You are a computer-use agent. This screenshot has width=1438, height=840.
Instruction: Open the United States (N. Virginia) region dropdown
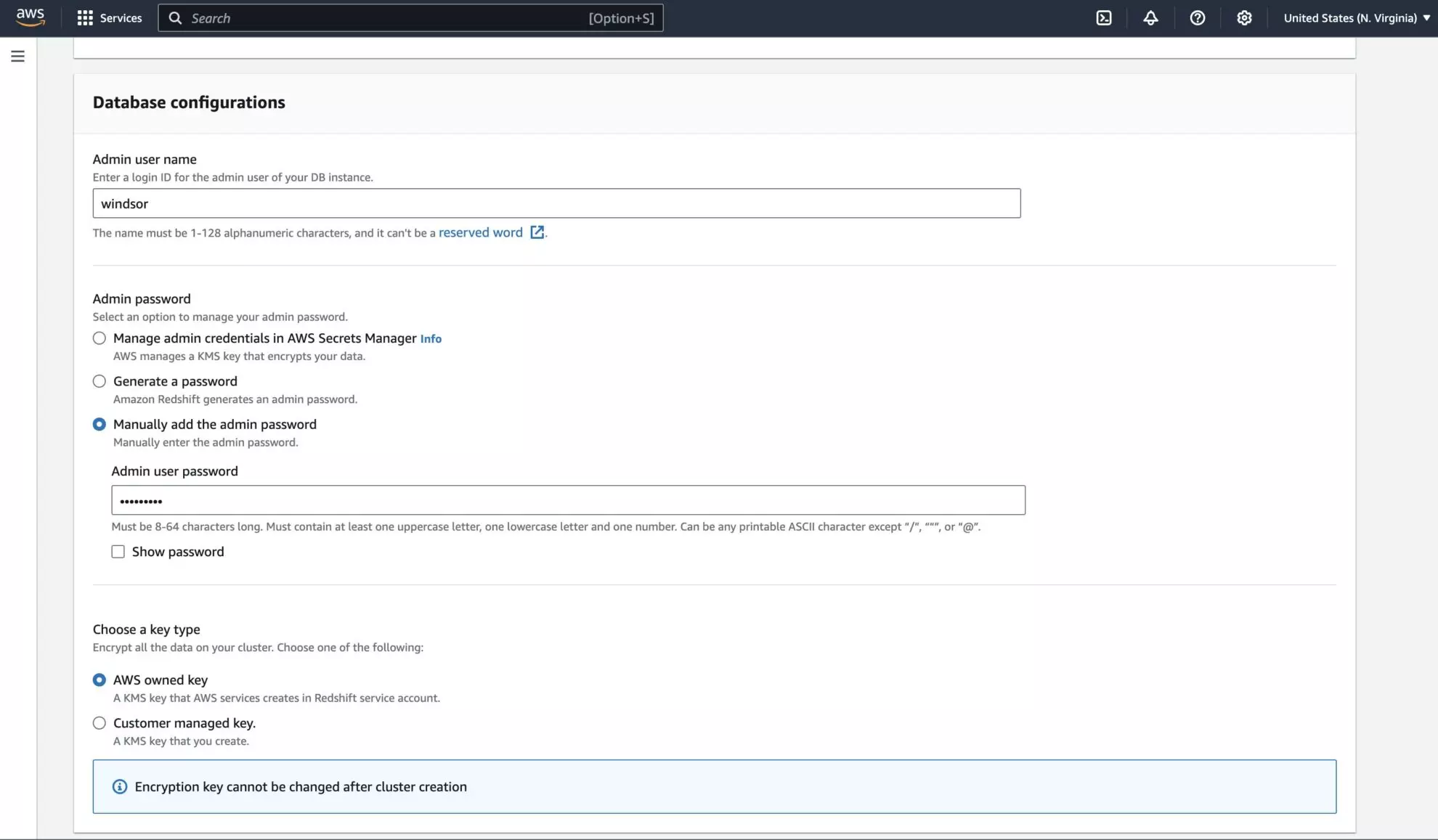pyautogui.click(x=1356, y=18)
